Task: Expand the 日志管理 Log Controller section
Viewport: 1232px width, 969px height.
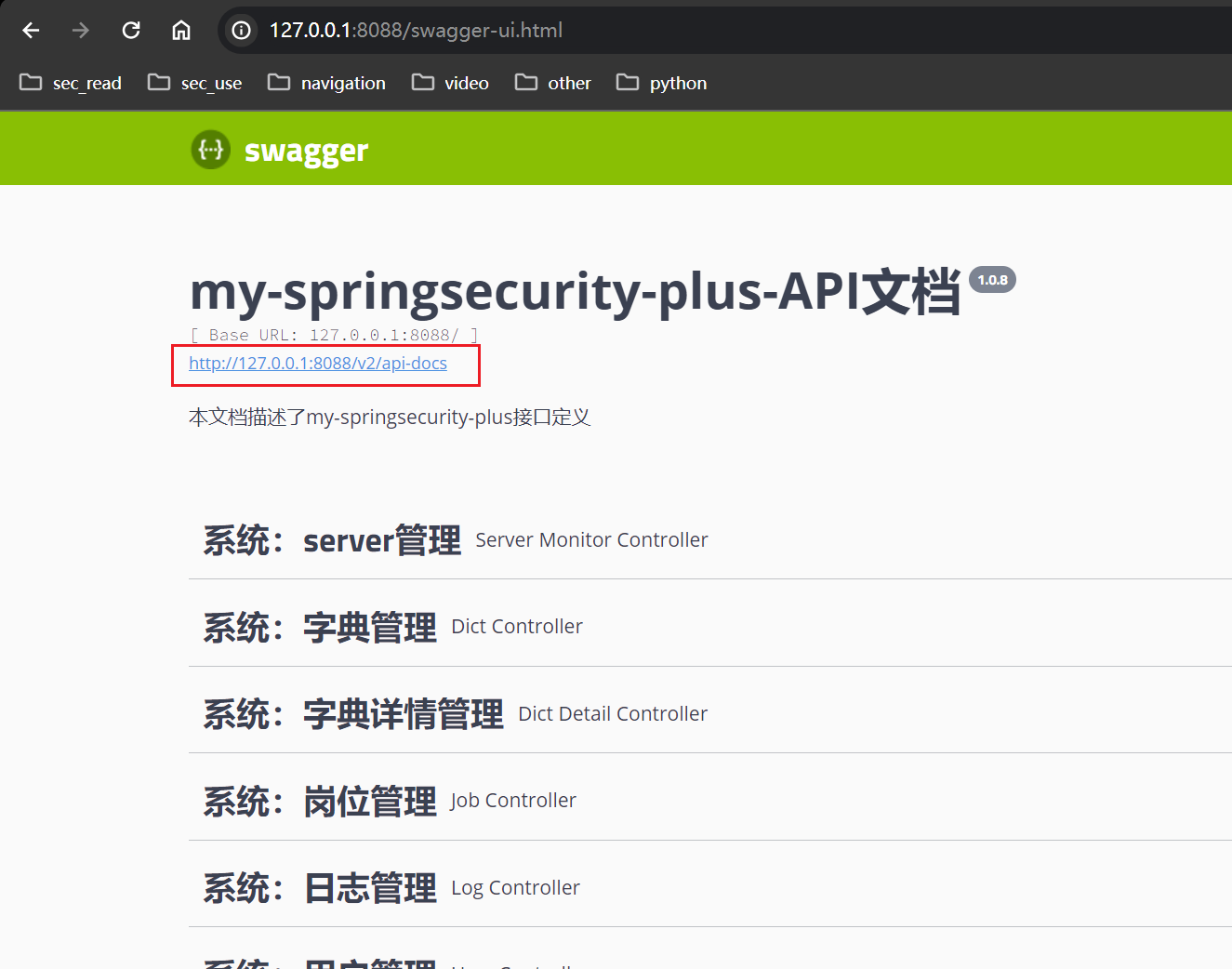Action: (x=710, y=887)
